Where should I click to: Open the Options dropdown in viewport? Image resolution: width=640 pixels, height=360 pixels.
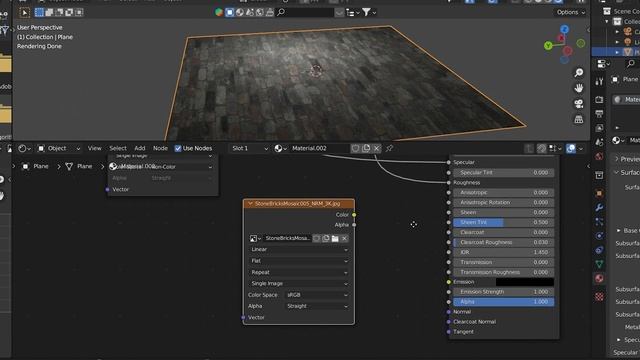pyautogui.click(x=571, y=12)
